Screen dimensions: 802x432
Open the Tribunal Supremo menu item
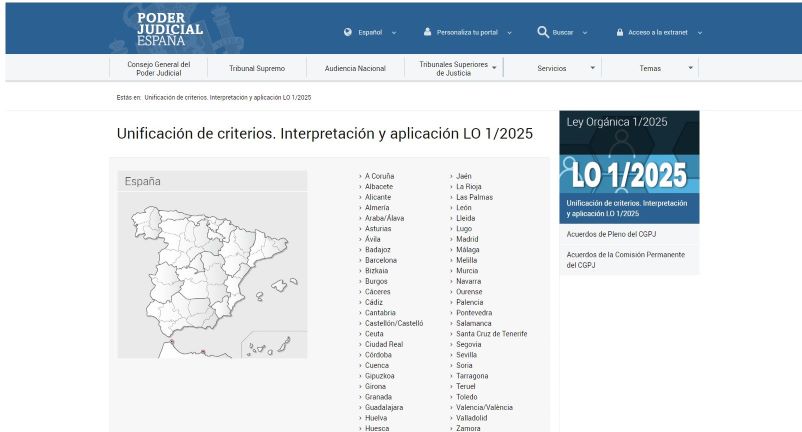[x=257, y=68]
